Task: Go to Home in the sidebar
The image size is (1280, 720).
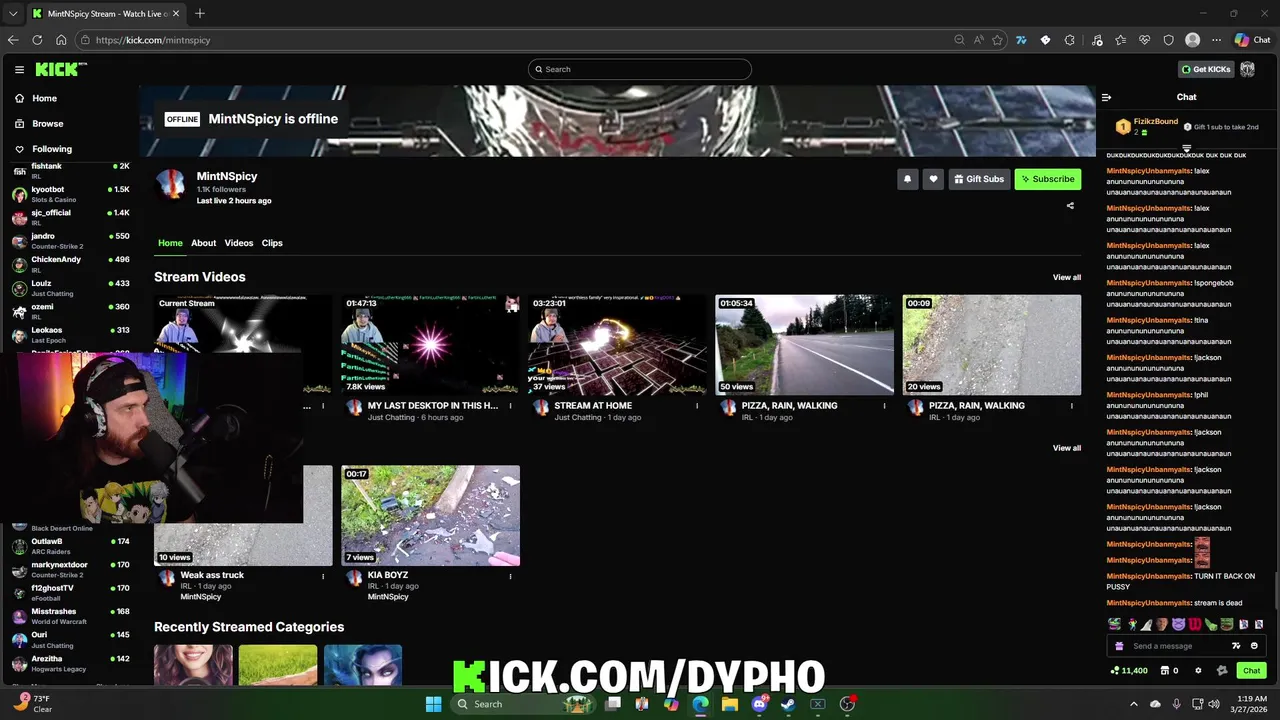Action: 36,98
